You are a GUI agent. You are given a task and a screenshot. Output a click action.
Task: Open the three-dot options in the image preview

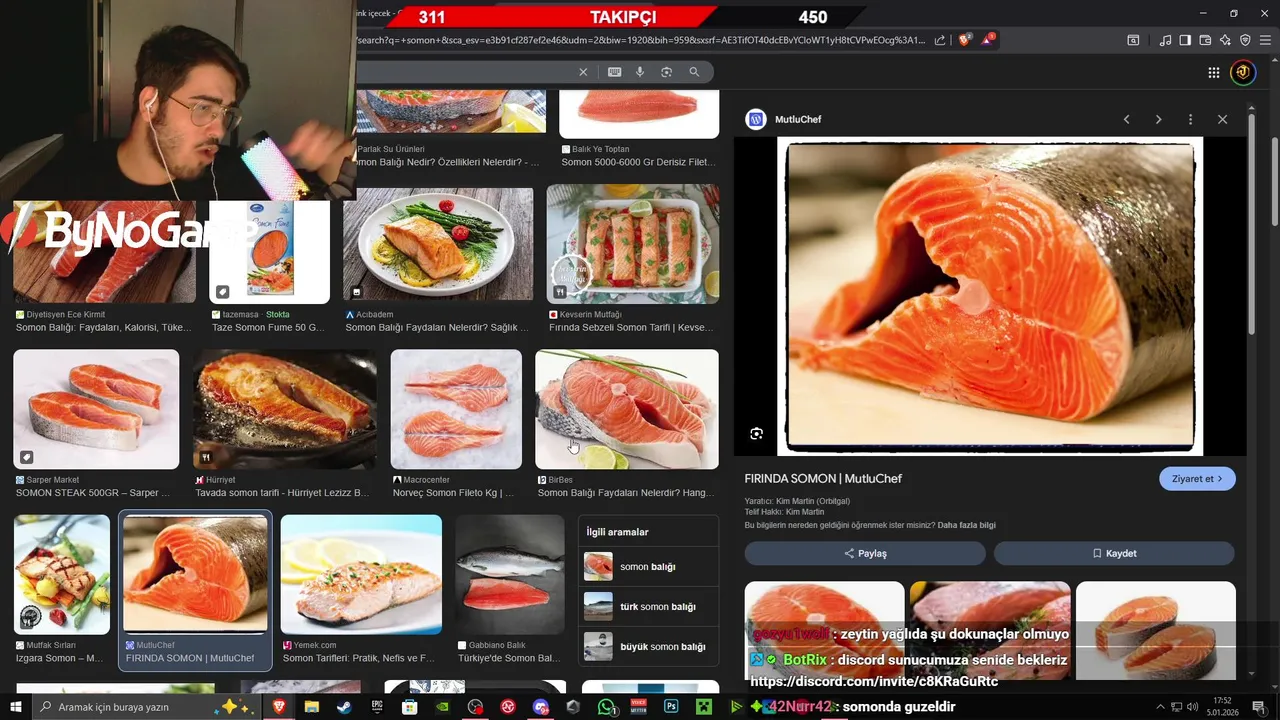[x=1190, y=119]
